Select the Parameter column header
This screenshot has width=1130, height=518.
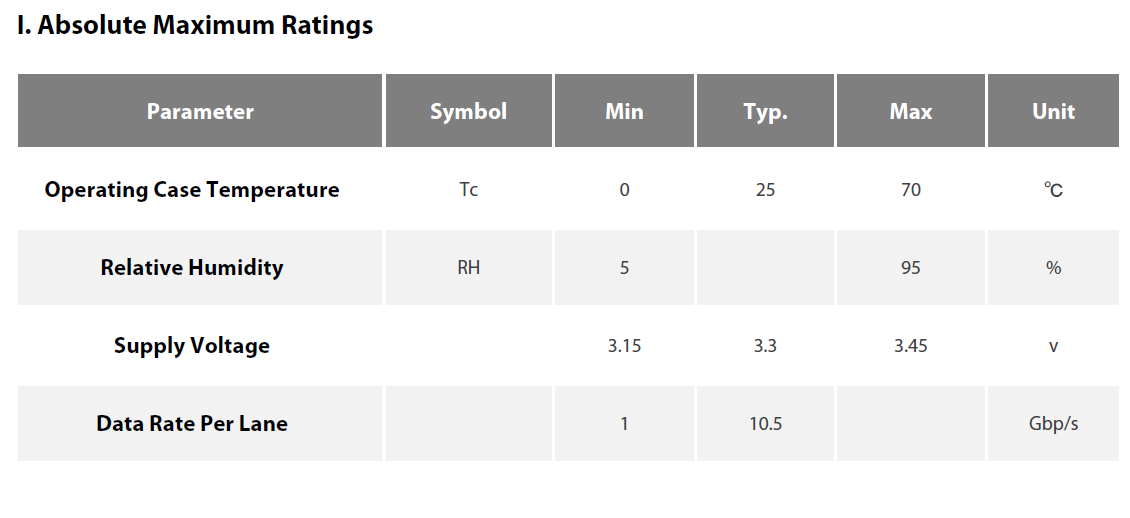(200, 111)
